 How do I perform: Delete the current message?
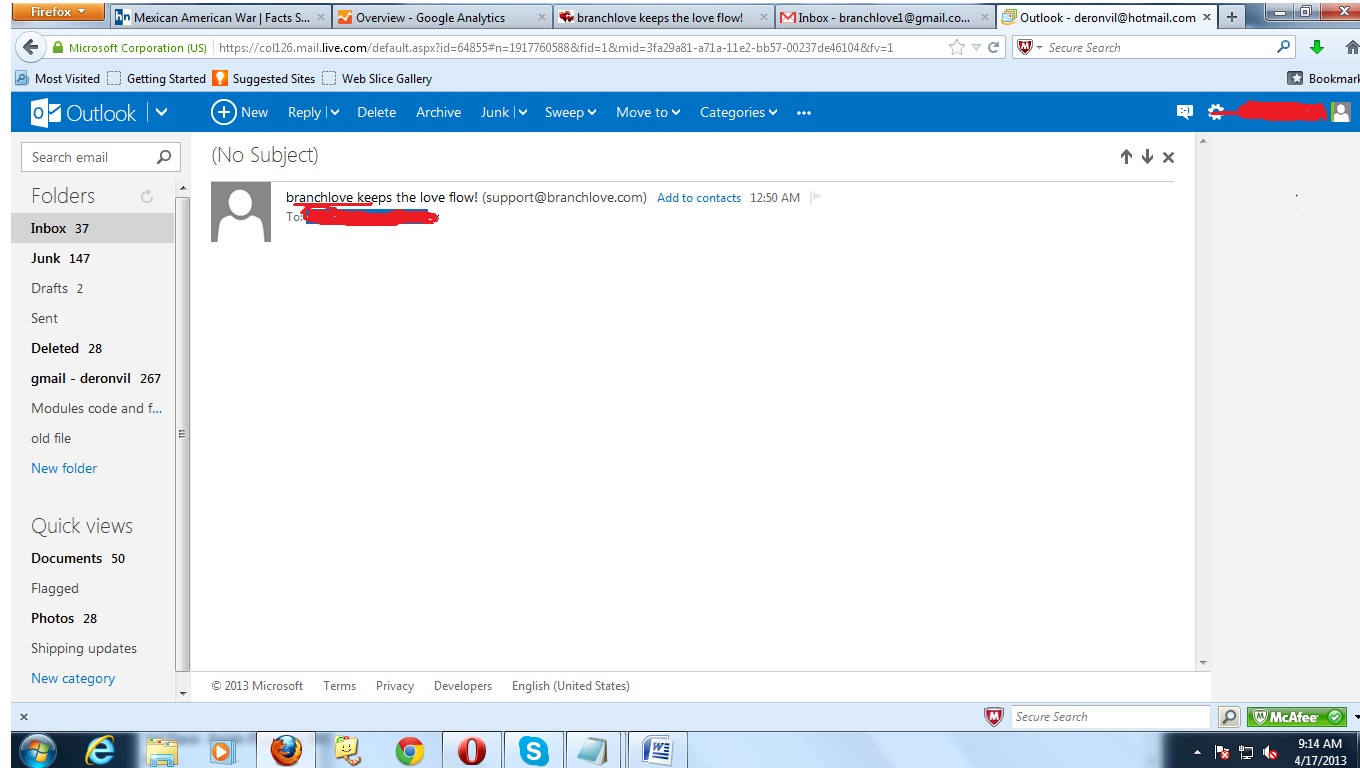pos(376,113)
